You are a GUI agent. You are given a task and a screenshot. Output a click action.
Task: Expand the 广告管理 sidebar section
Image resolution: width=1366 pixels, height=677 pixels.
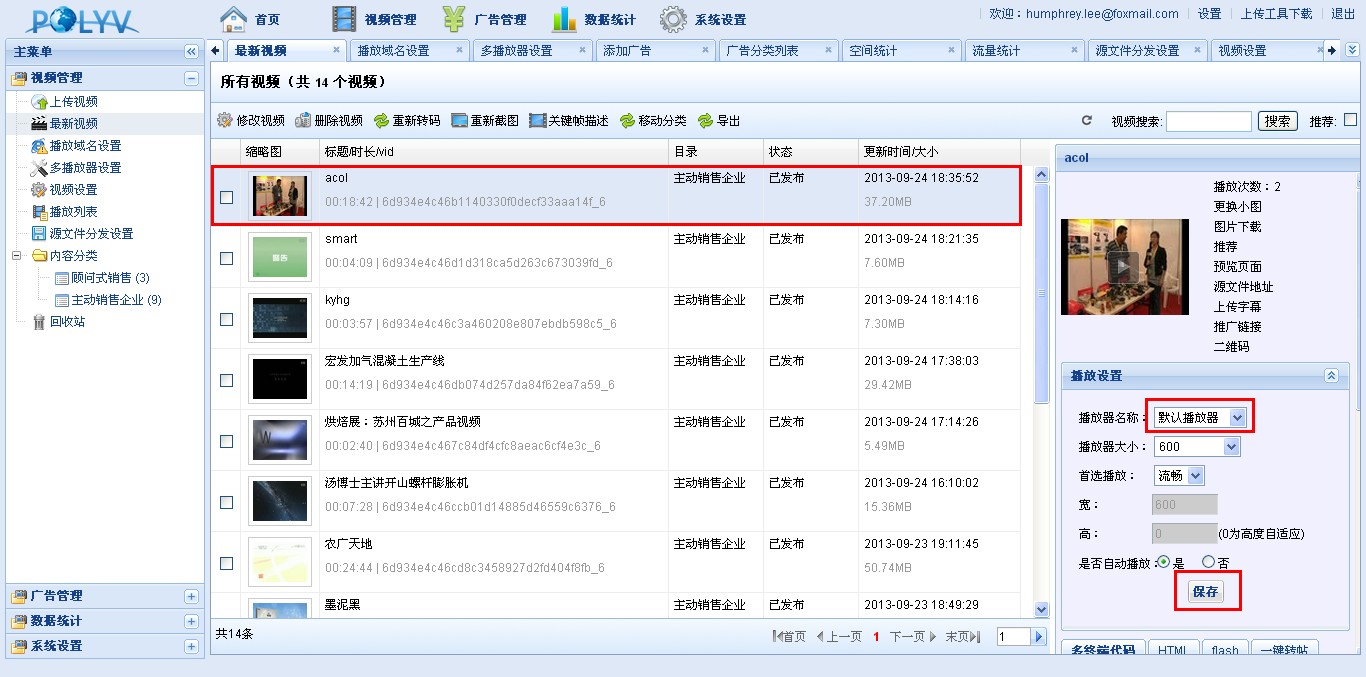[191, 596]
